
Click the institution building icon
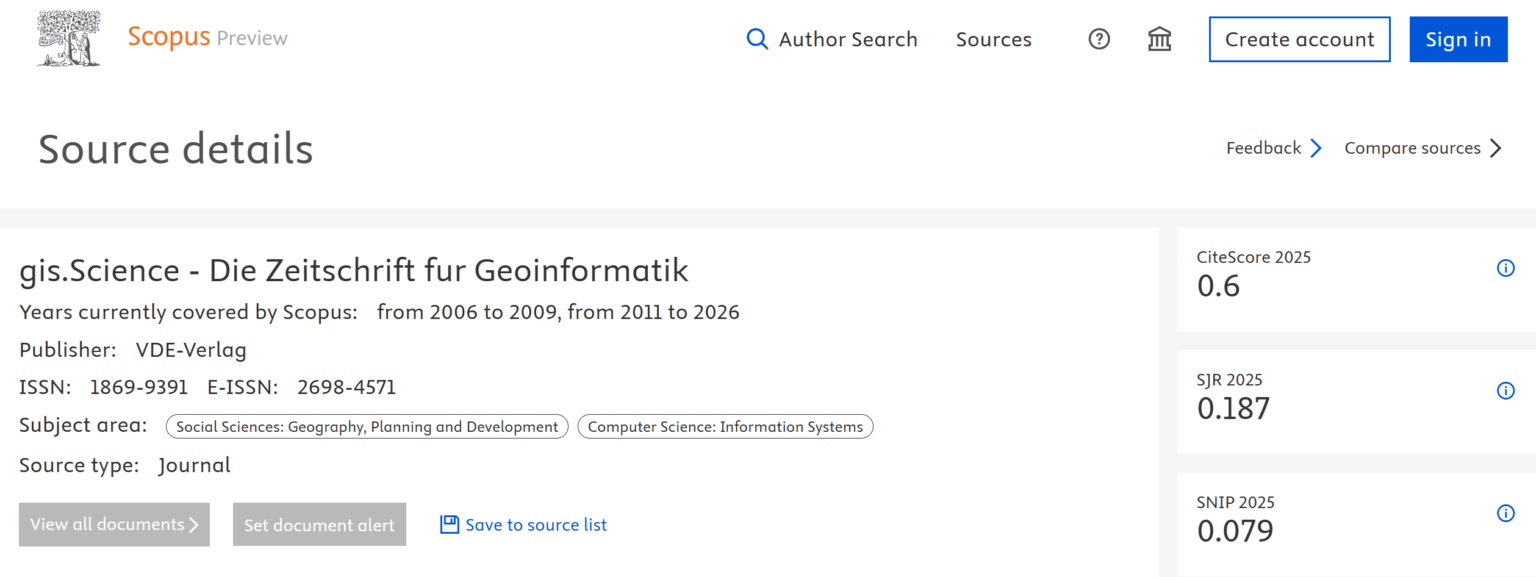coord(1159,40)
